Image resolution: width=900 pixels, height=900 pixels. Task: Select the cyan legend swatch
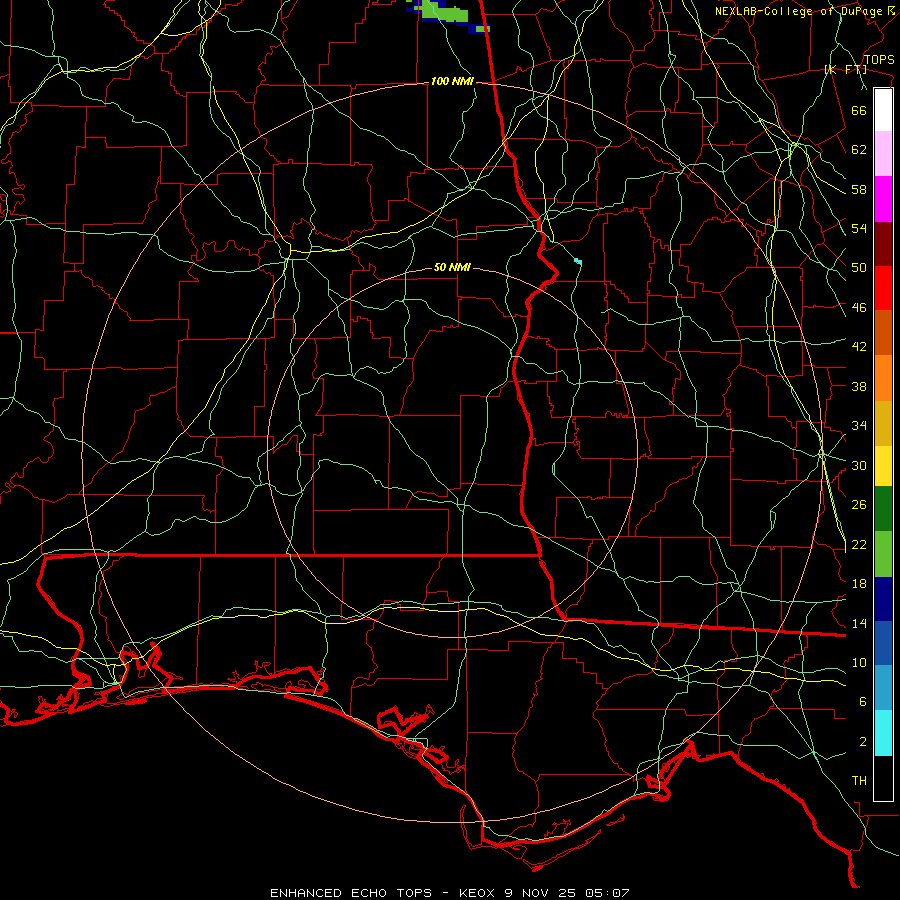tap(883, 733)
